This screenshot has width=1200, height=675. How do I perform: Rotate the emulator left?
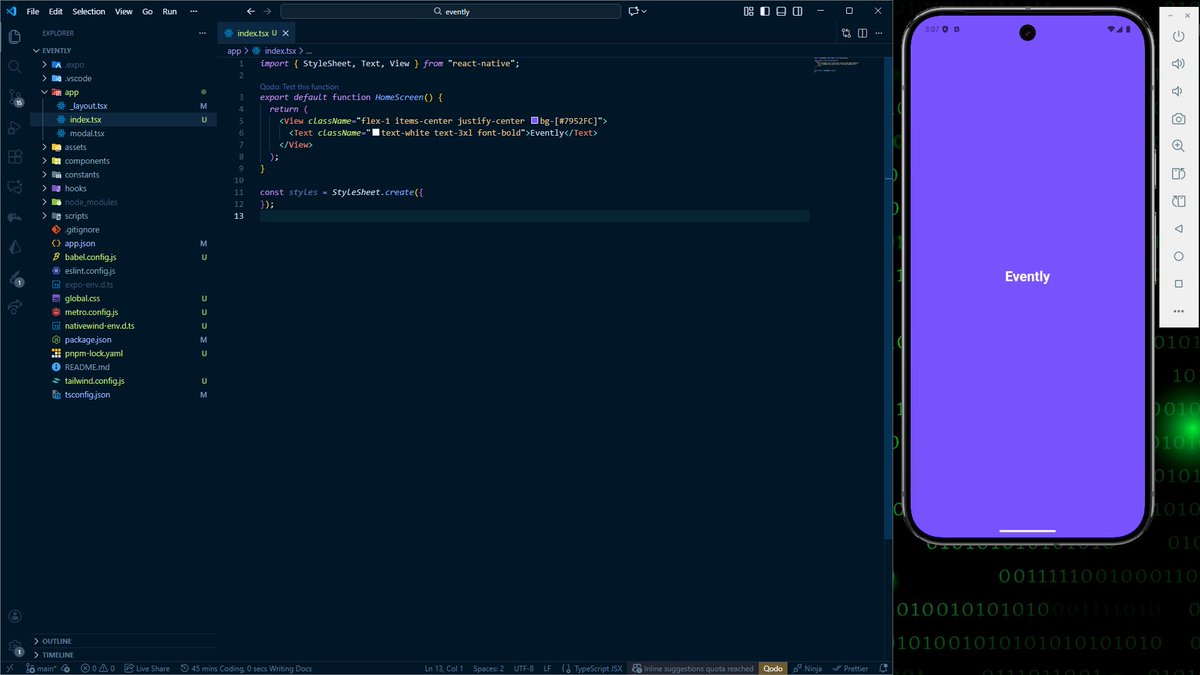pyautogui.click(x=1178, y=174)
